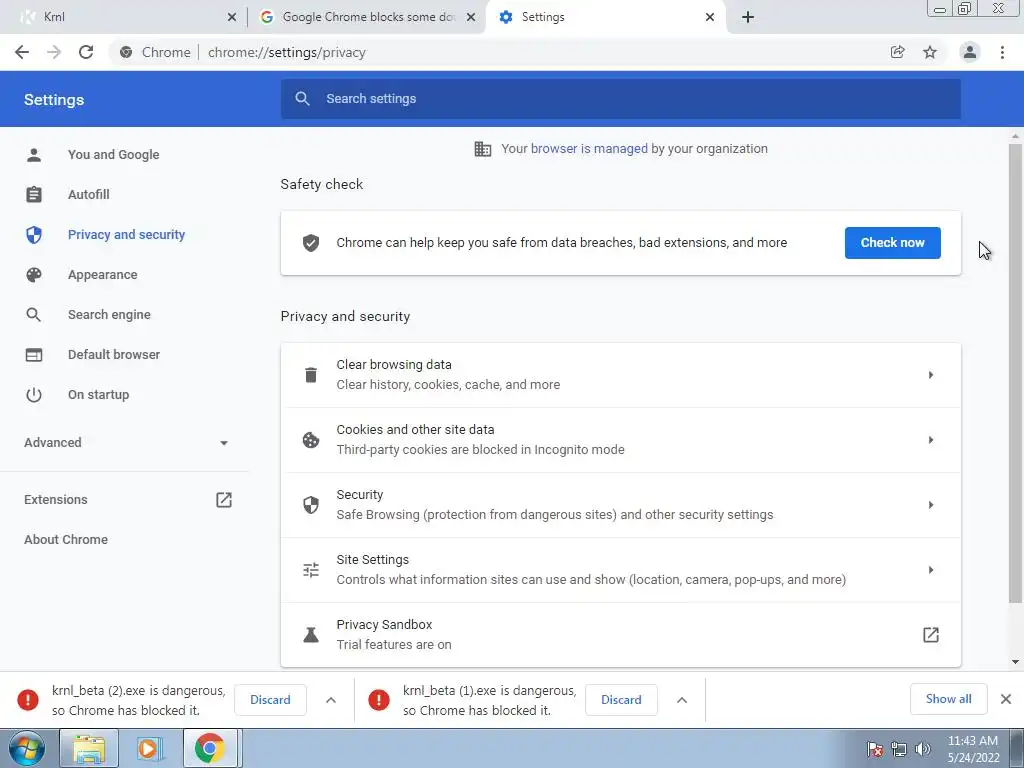
Task: Expand the Advanced section
Action: [x=124, y=443]
